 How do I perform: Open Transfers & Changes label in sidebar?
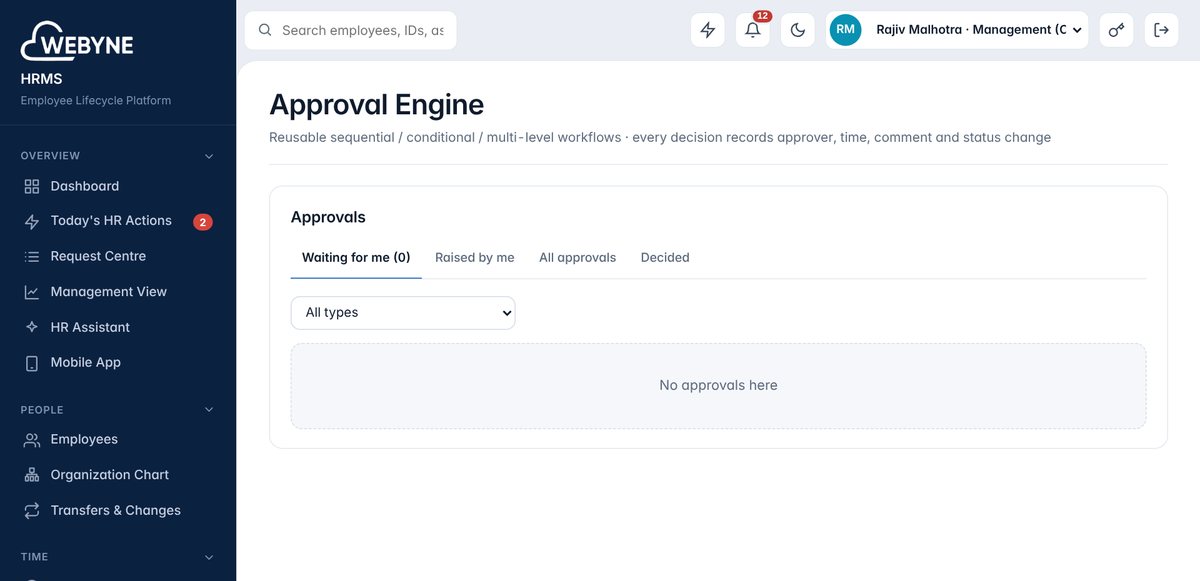tap(116, 510)
